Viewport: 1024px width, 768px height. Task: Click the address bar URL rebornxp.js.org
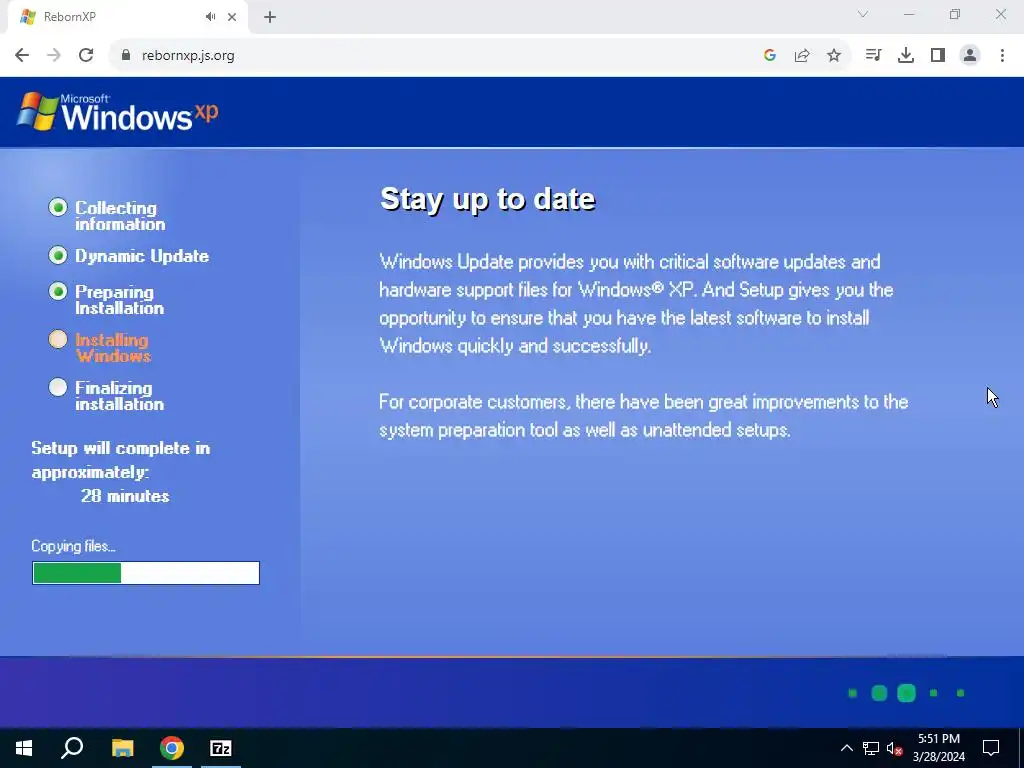pos(188,56)
